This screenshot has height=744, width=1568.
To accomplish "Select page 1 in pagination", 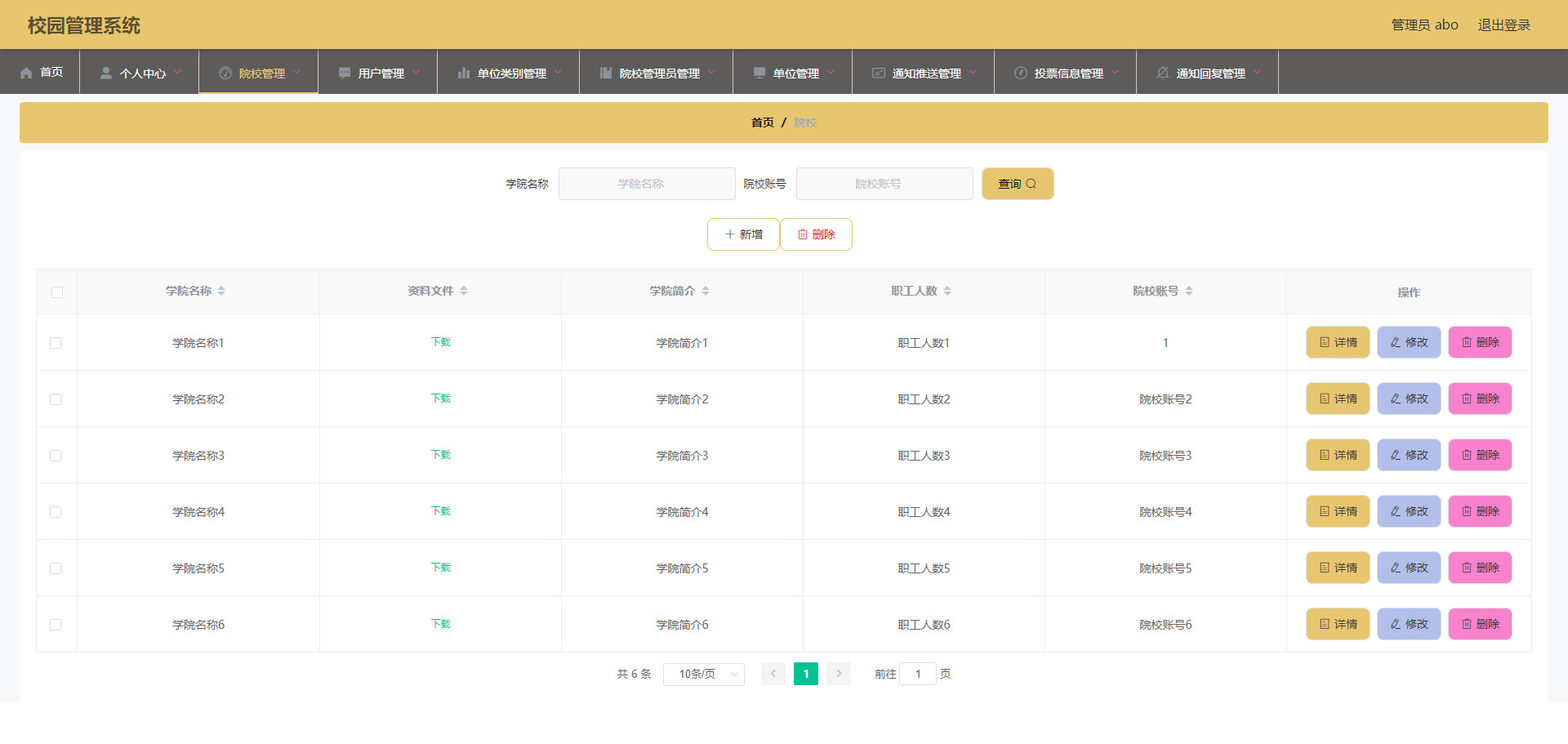I will click(x=806, y=674).
